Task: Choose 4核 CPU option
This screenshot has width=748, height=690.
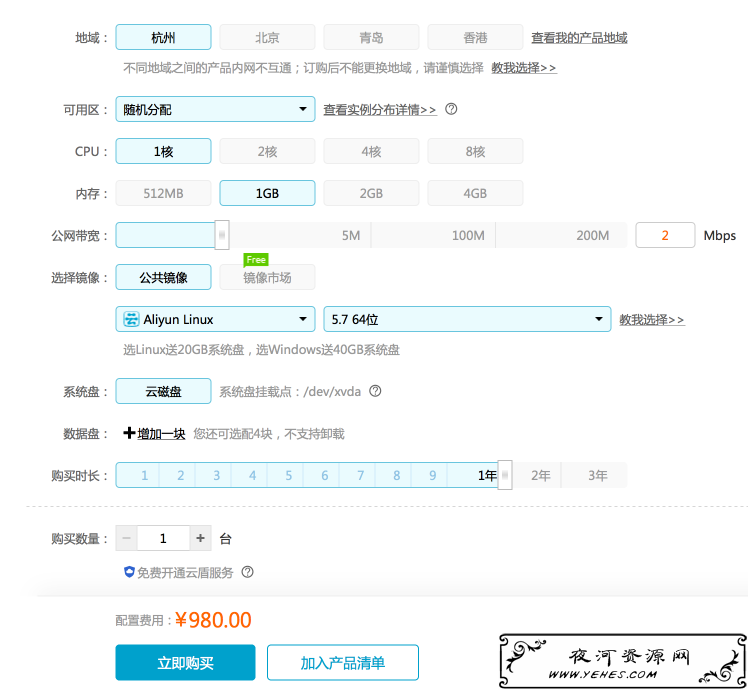Action: [371, 151]
